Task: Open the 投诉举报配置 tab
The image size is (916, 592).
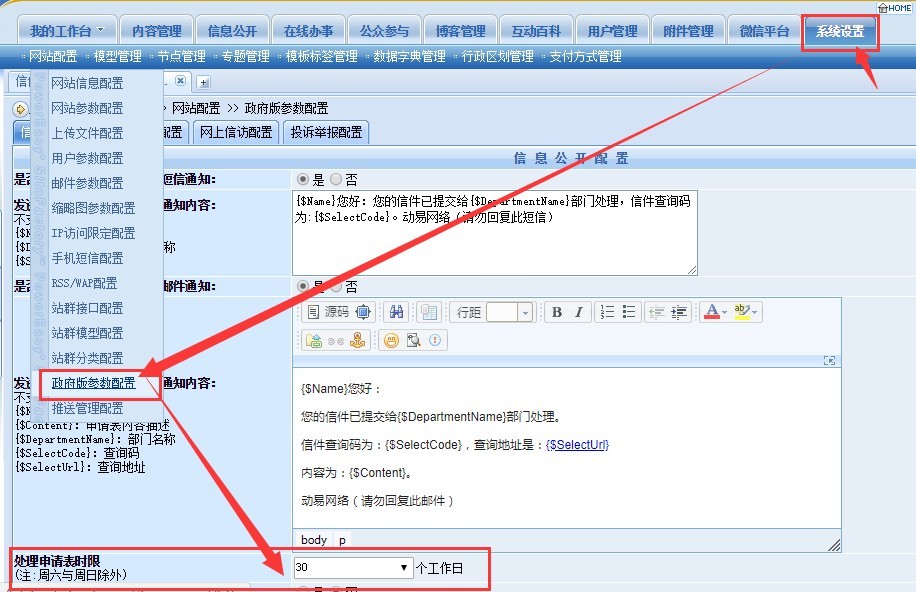Action: click(325, 132)
